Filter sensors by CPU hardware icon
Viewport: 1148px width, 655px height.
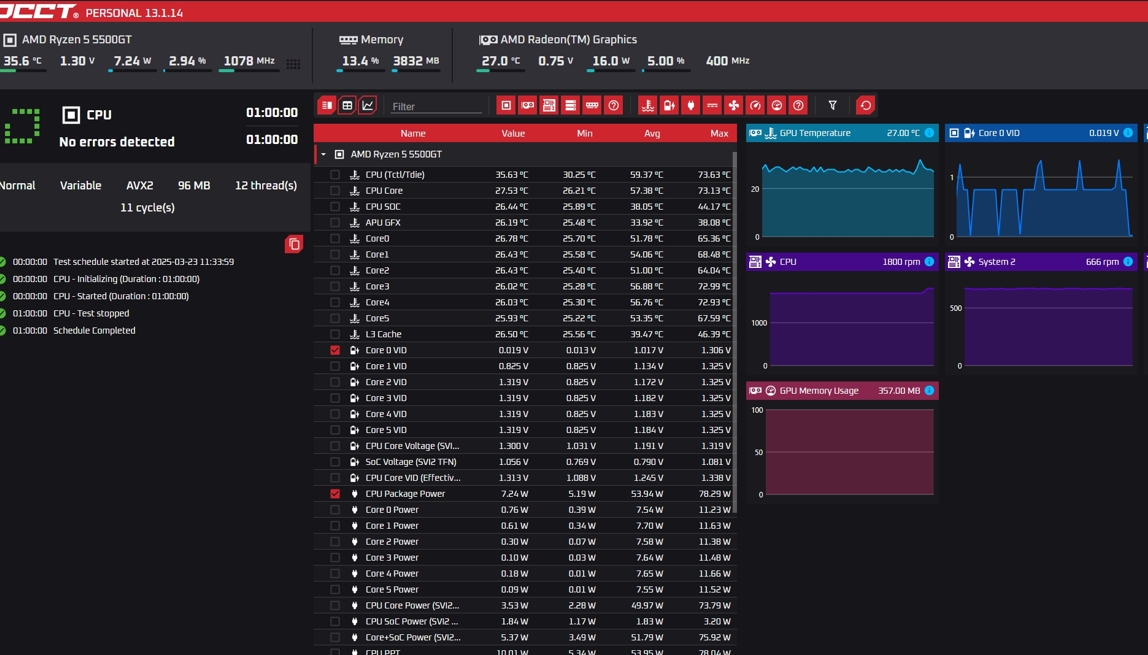pyautogui.click(x=506, y=105)
